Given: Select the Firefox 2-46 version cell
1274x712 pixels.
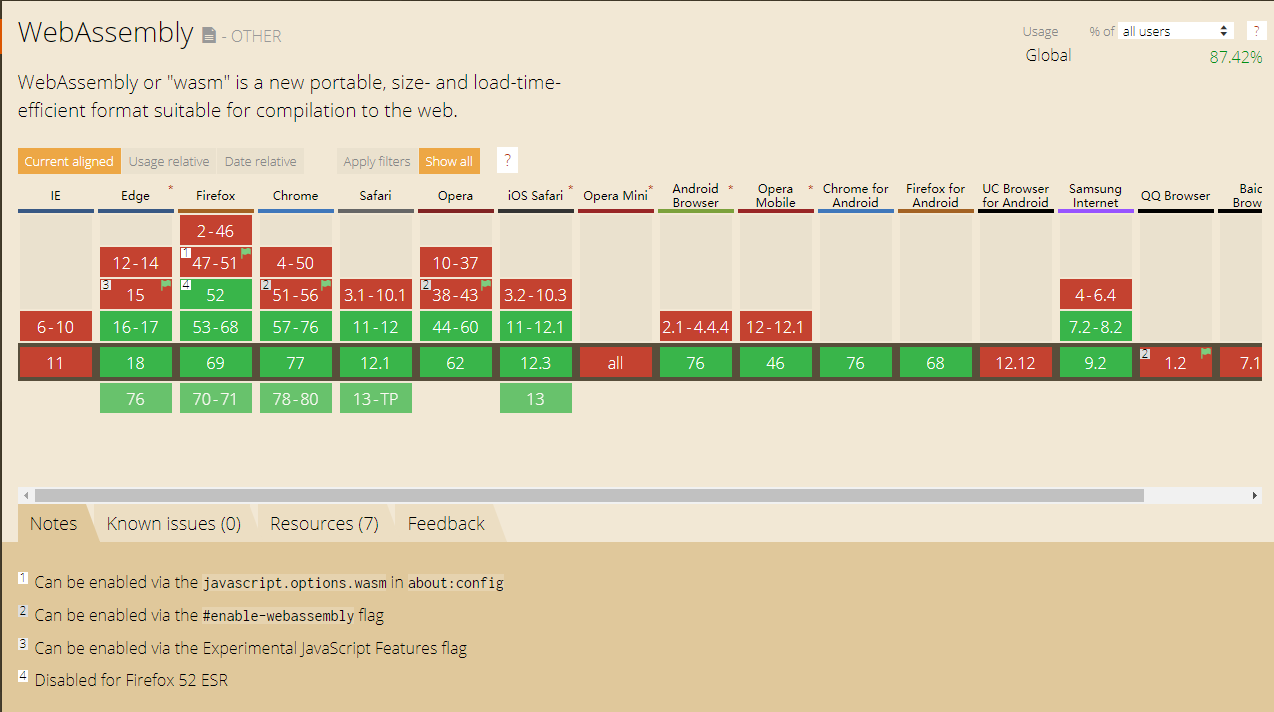Looking at the screenshot, I should point(216,231).
